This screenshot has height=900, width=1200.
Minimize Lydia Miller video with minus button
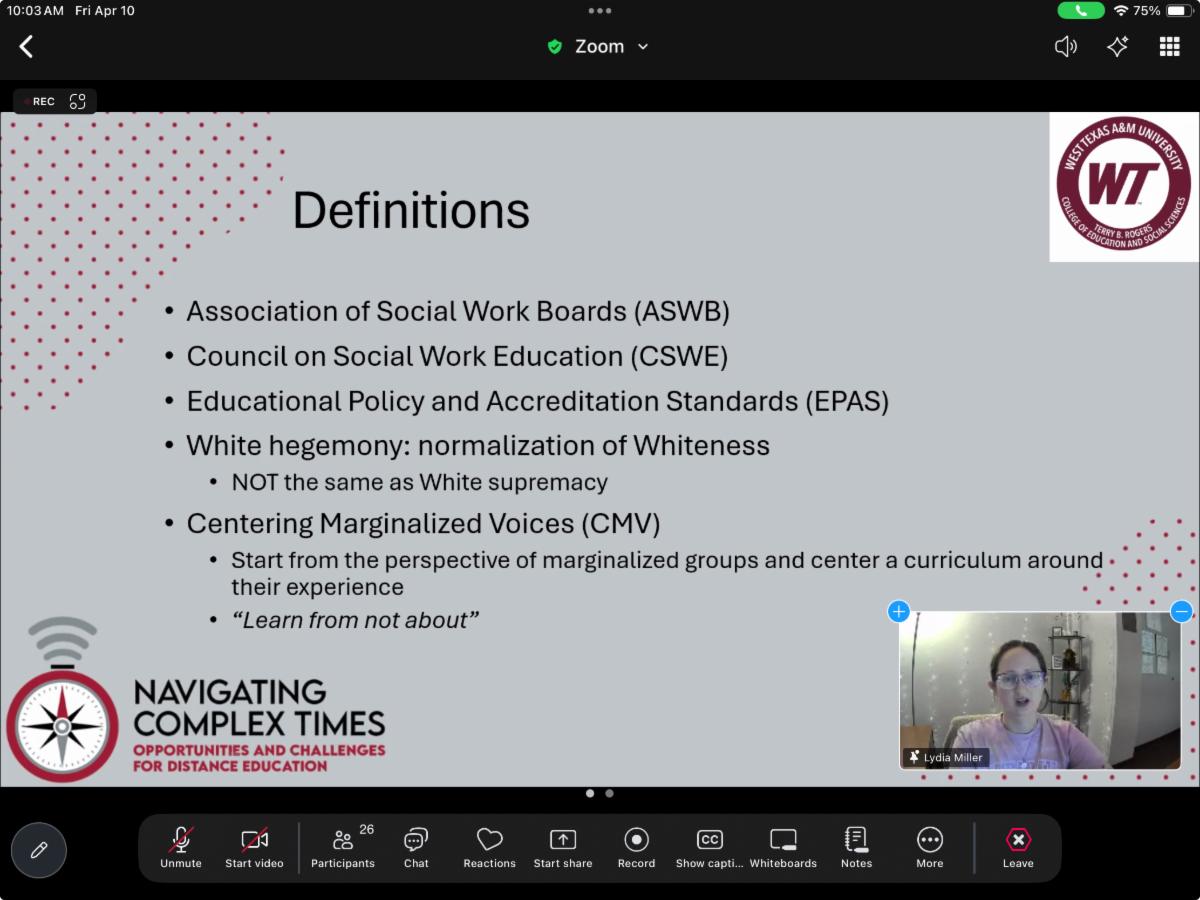[x=1181, y=611]
